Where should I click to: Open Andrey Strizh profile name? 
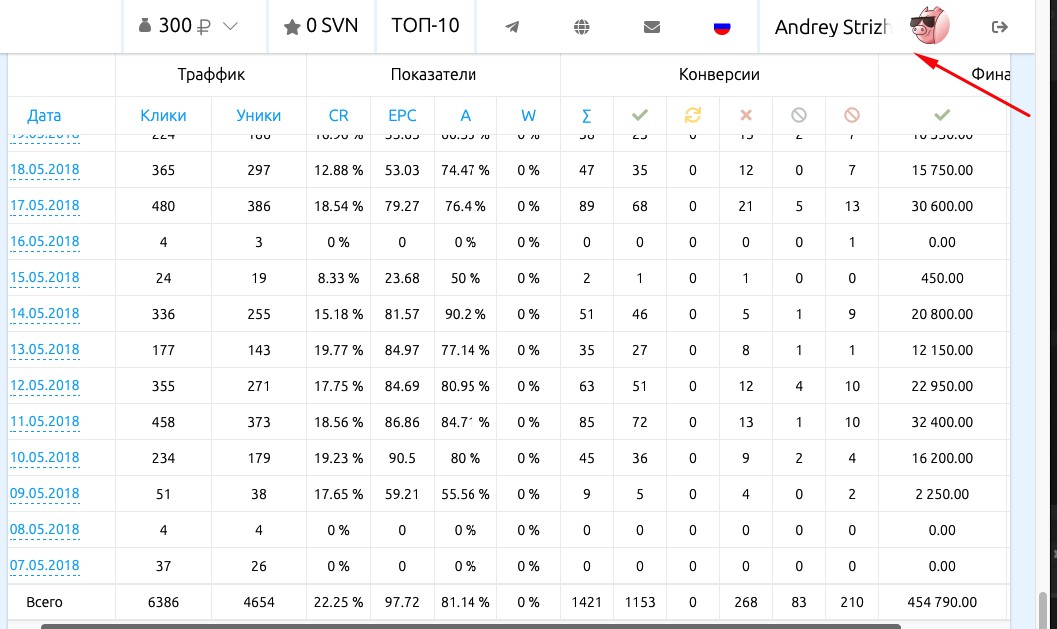tap(833, 27)
